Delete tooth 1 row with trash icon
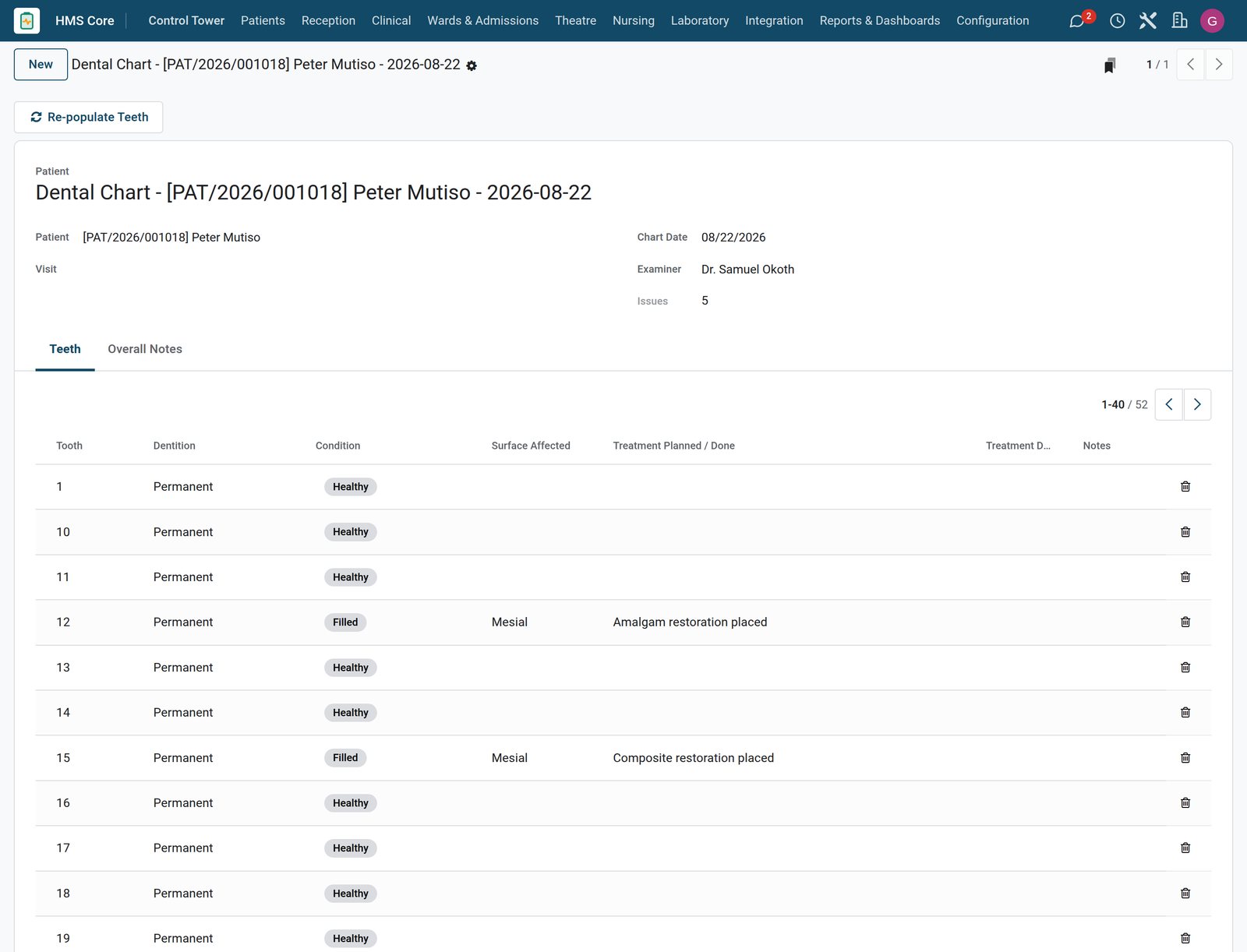Viewport: 1247px width, 952px height. pos(1185,487)
